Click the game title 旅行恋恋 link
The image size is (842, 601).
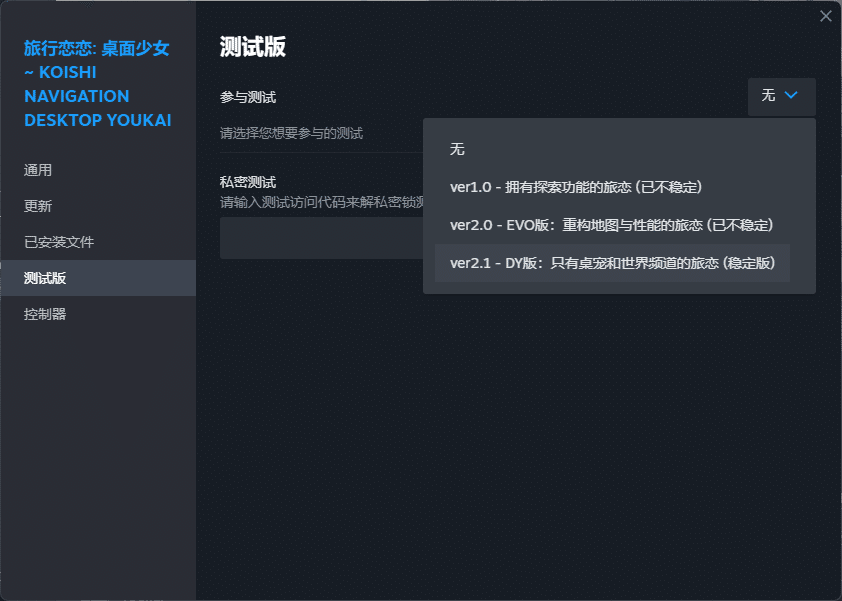97,84
